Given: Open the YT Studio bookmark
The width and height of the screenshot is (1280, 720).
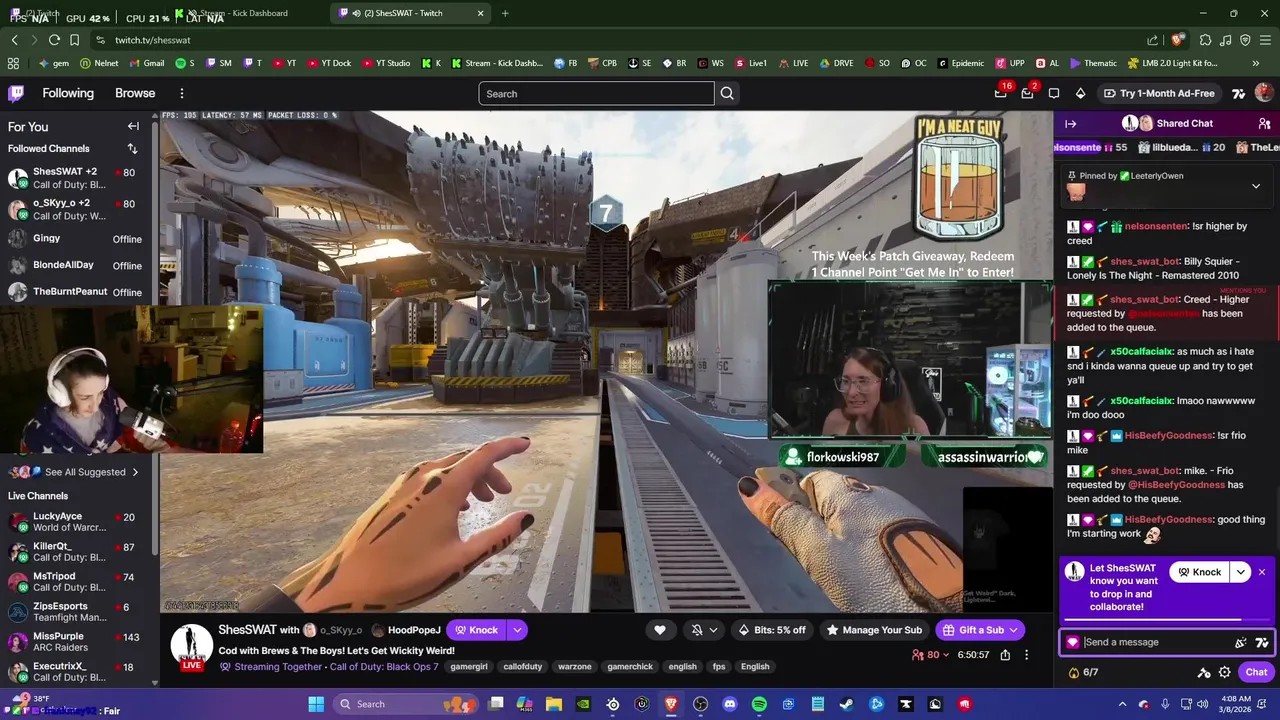Looking at the screenshot, I should [x=385, y=63].
